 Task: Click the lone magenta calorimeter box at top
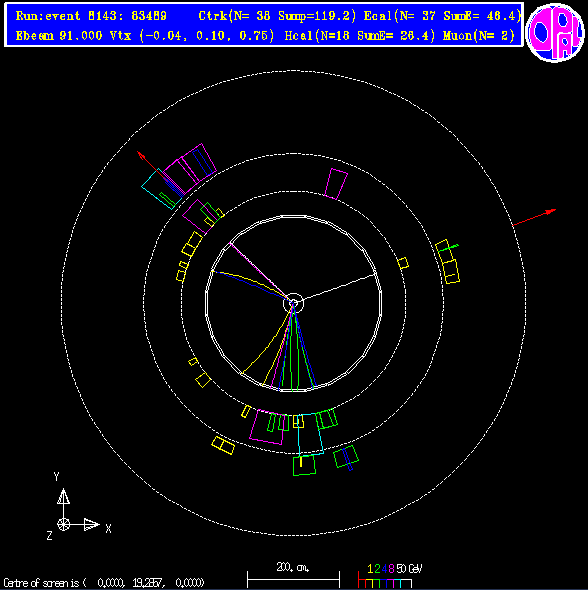tap(336, 184)
